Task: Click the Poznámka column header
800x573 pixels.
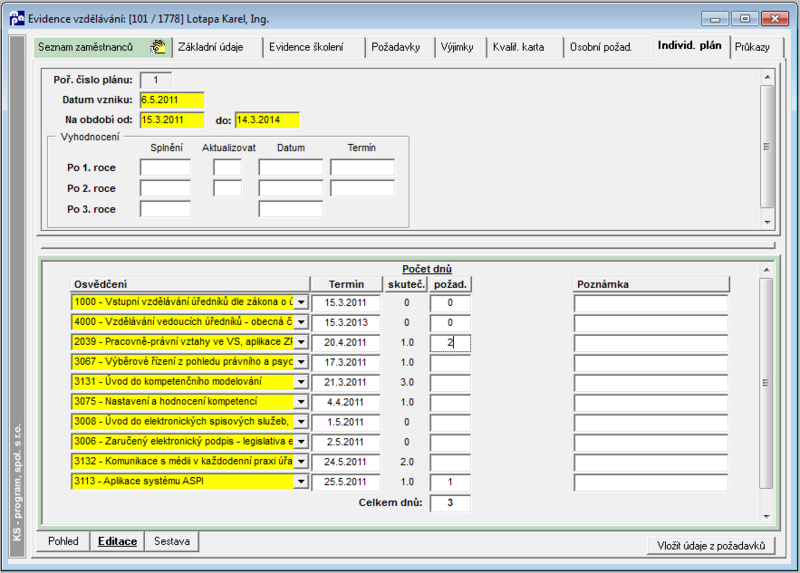Action: pos(651,284)
